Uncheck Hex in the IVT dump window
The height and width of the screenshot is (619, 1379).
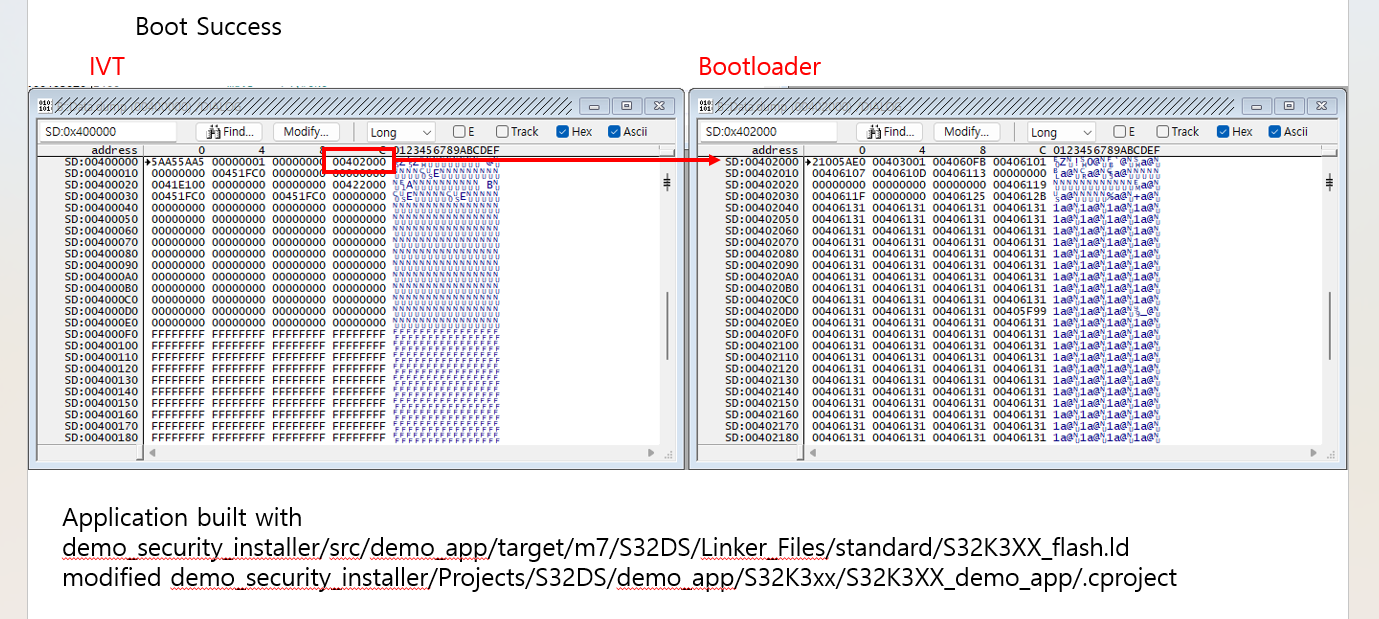tap(563, 132)
